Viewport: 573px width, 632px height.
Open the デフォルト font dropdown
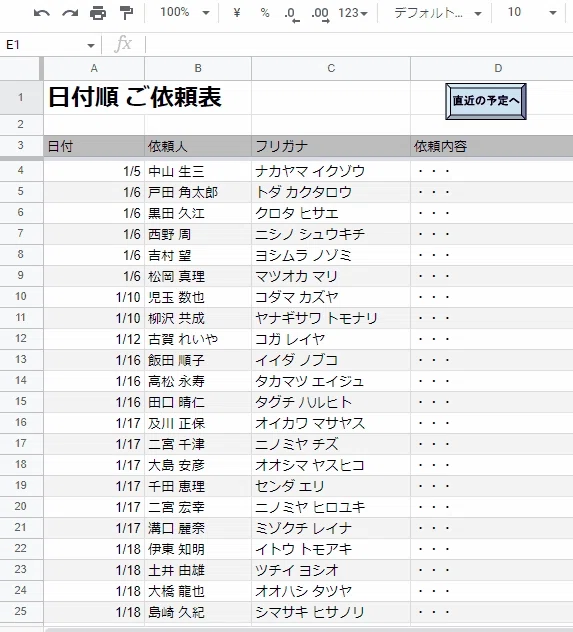pos(438,13)
